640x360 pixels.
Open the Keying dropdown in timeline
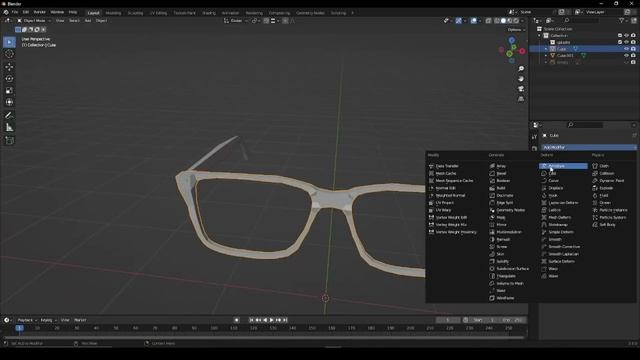click(x=48, y=320)
